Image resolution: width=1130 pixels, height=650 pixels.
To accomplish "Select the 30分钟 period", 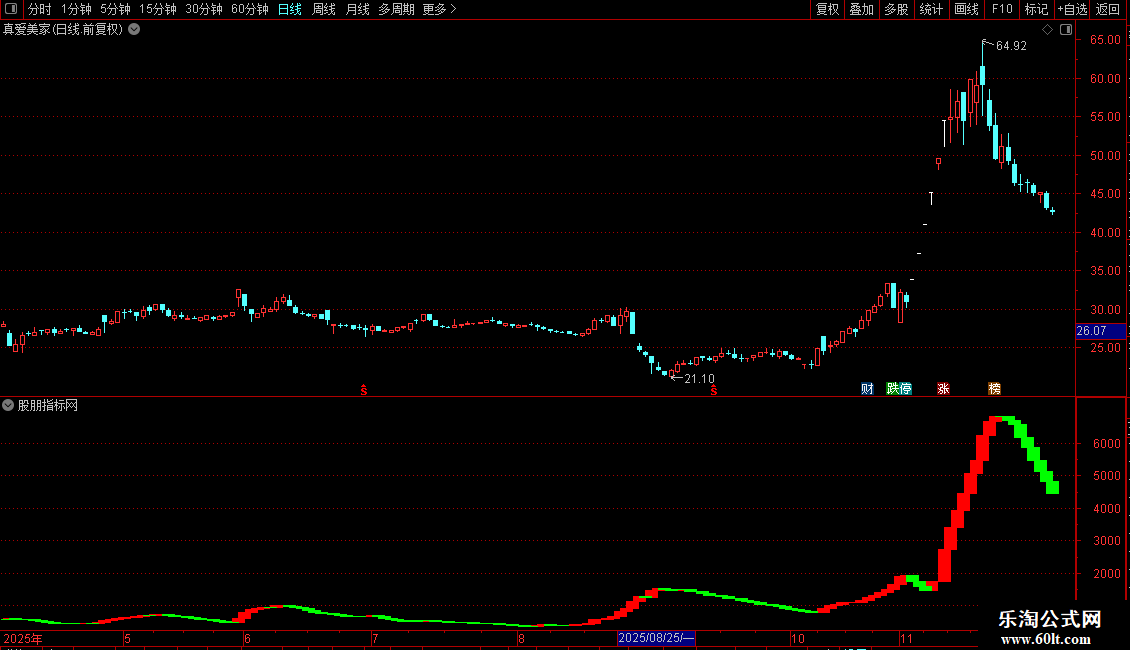I will click(203, 9).
